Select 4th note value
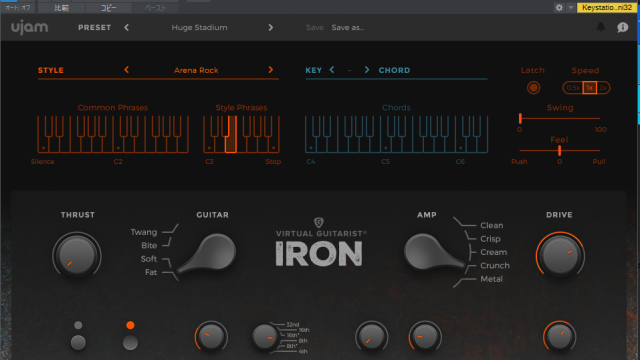Screen dimensions: 640x360 (302, 351)
